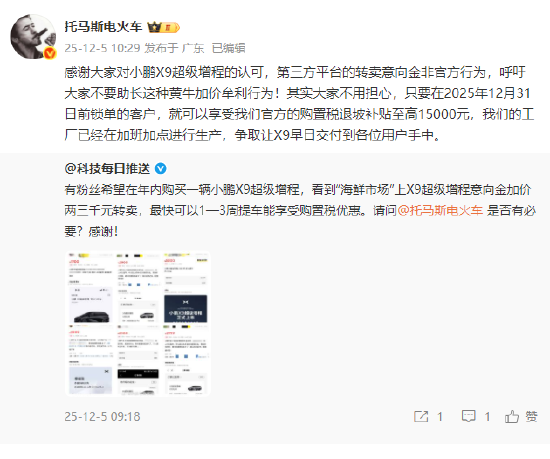Screen dimensions: 550x459
Task: Open original post time 25-12-5 09:18
Action: coord(102,417)
